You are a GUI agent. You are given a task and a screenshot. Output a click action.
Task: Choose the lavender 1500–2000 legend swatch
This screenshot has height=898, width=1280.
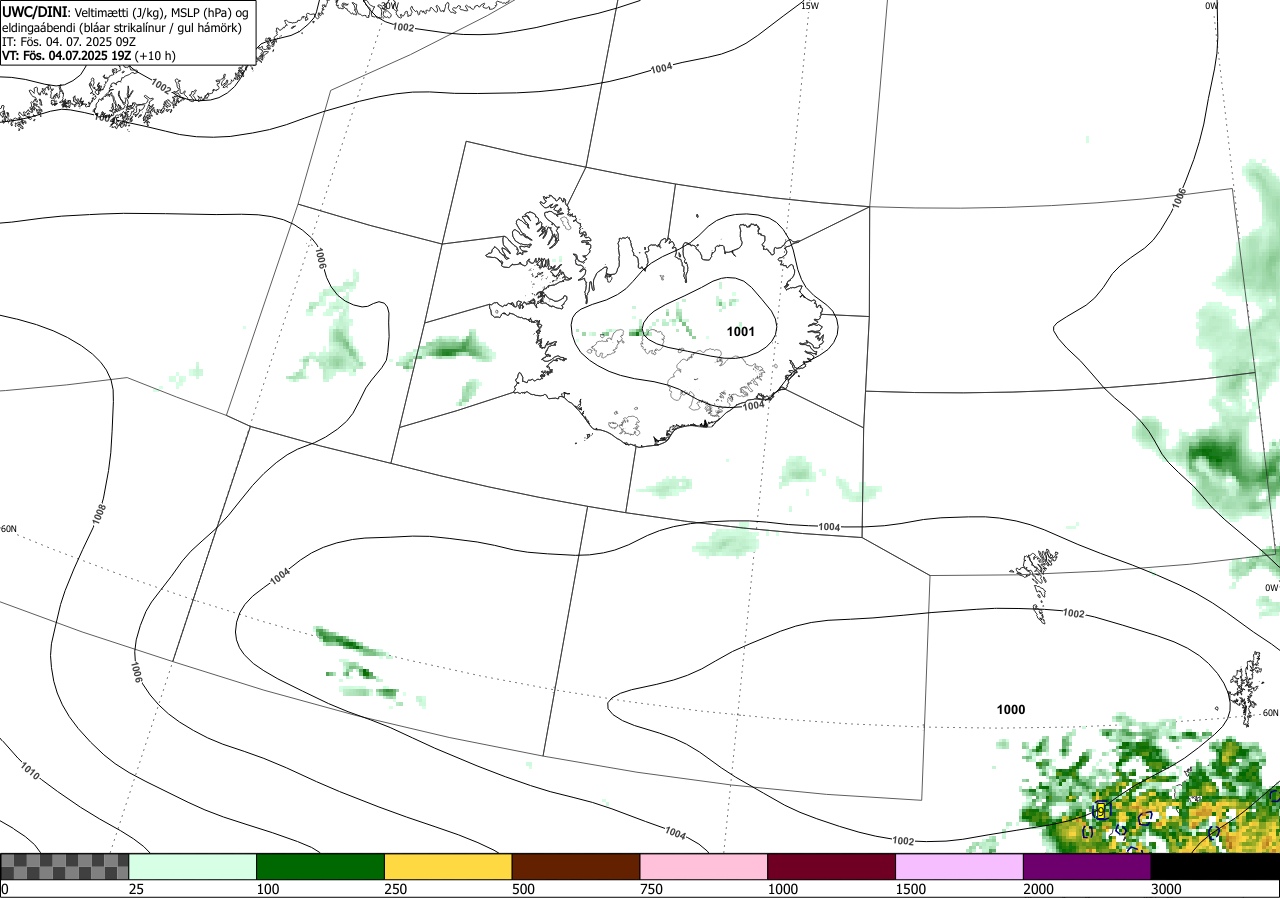coord(960,866)
